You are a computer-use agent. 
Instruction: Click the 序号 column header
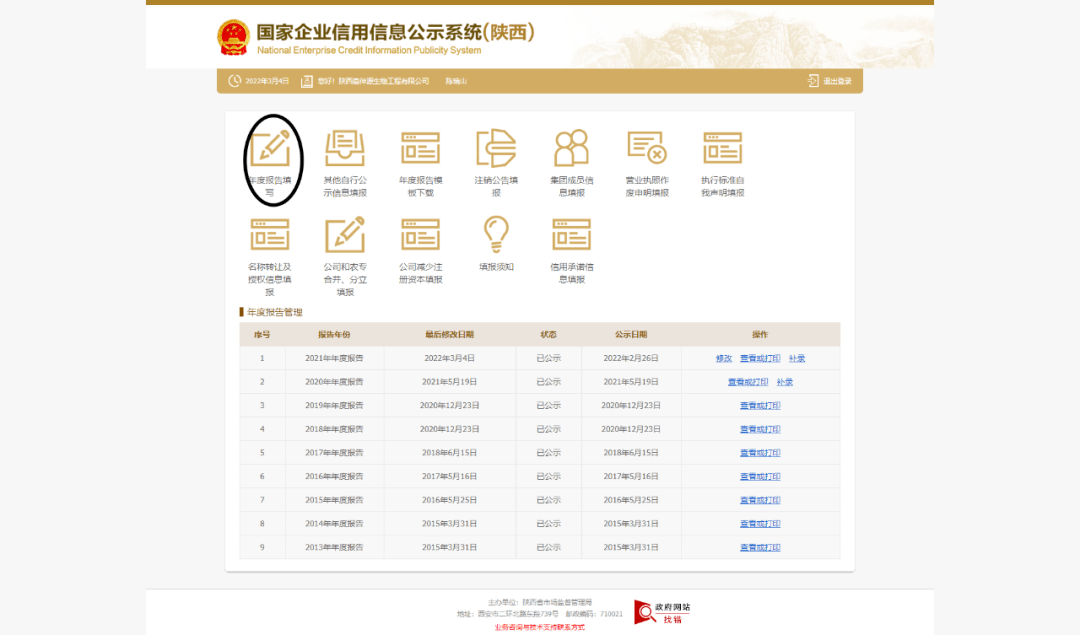point(262,335)
